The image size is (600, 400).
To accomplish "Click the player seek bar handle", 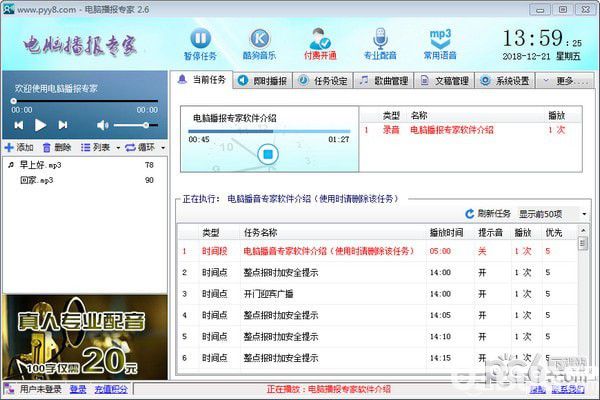I will [x=14, y=101].
